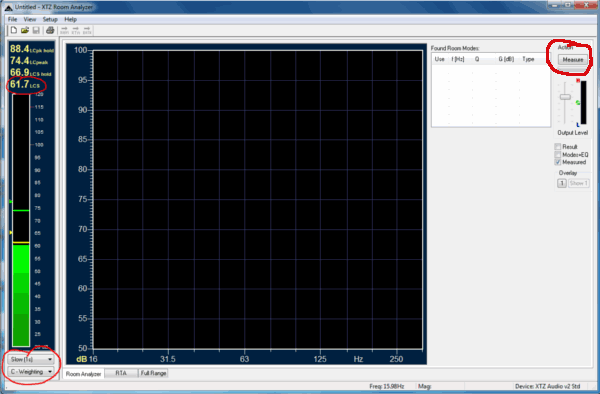Switch to the RTA tab
This screenshot has height=394, width=600.
pos(121,373)
